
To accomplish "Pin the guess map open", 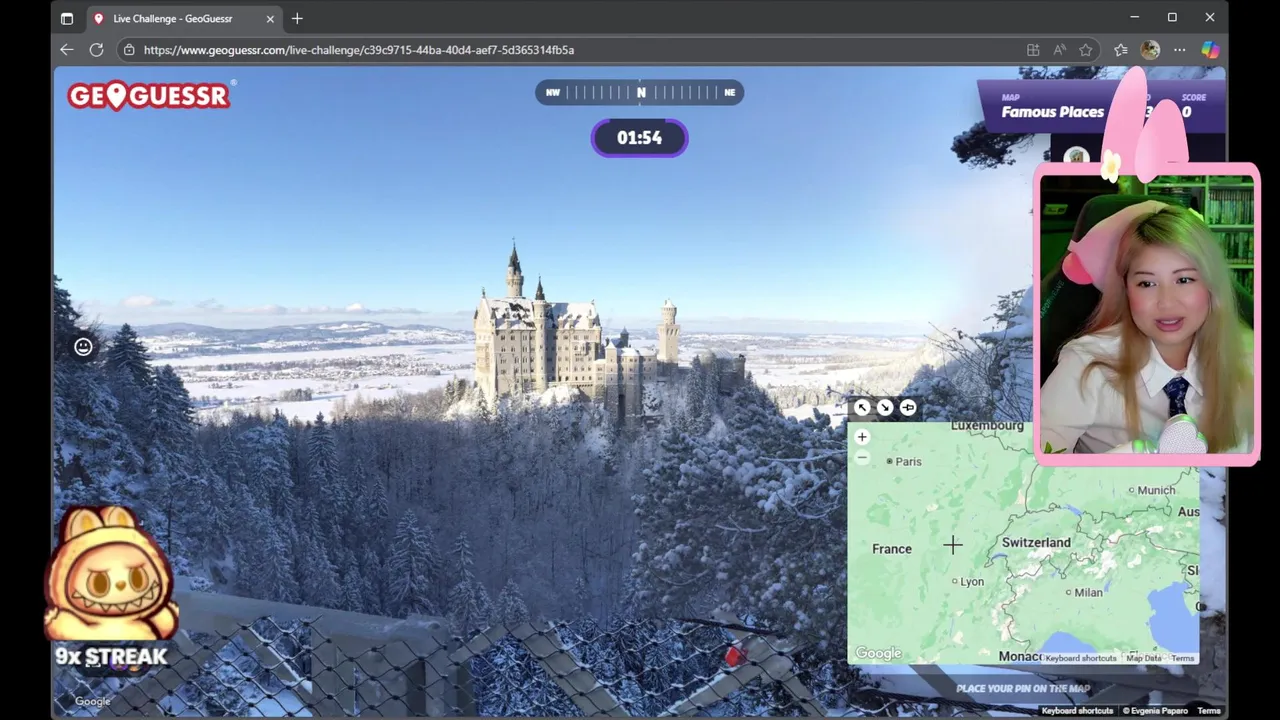I will click(x=908, y=407).
